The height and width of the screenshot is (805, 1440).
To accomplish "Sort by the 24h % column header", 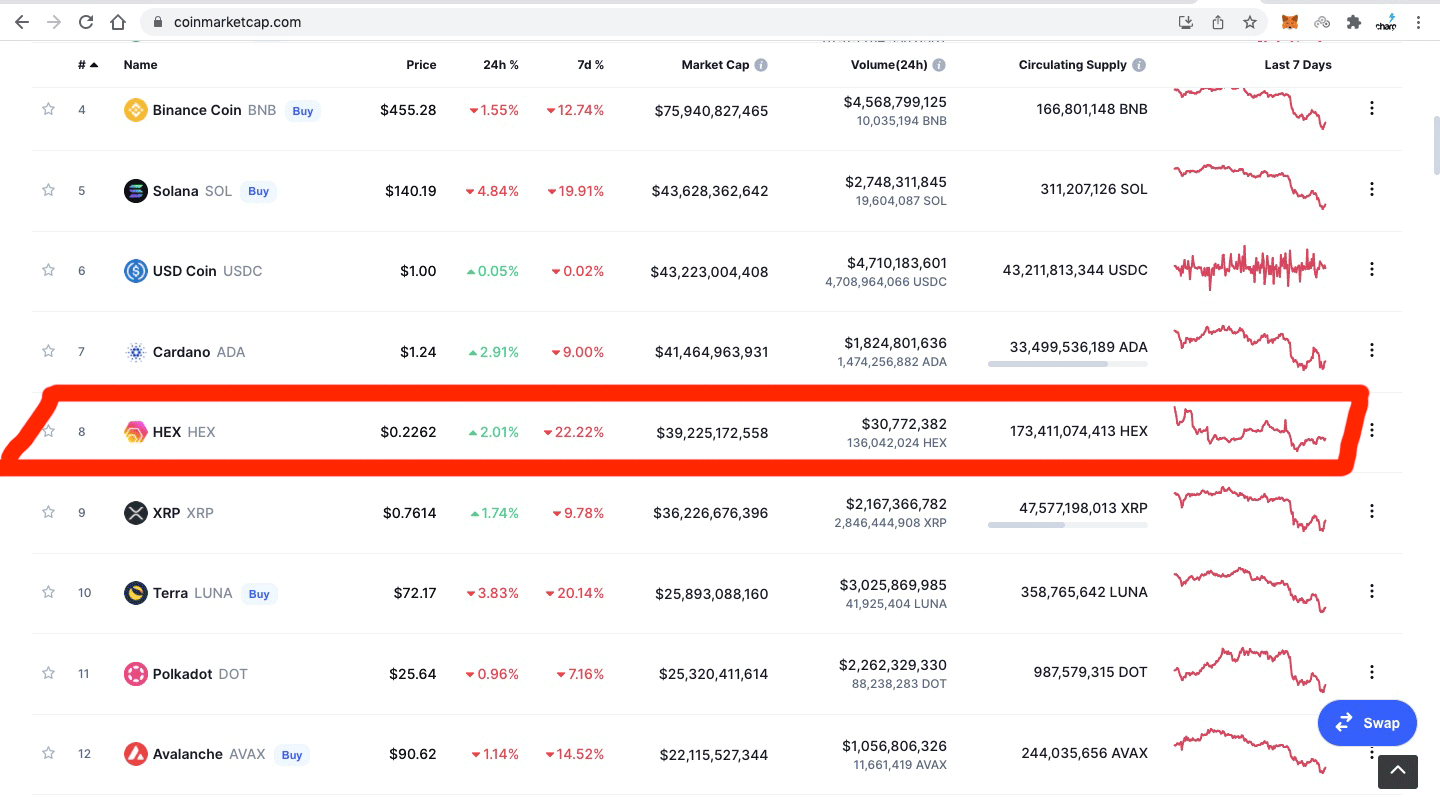I will [x=501, y=65].
